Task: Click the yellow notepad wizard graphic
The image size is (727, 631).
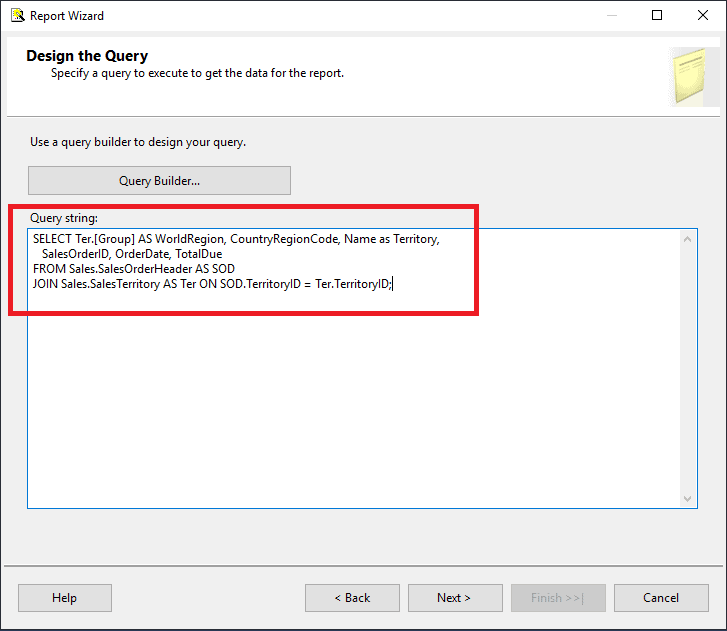Action: (690, 76)
